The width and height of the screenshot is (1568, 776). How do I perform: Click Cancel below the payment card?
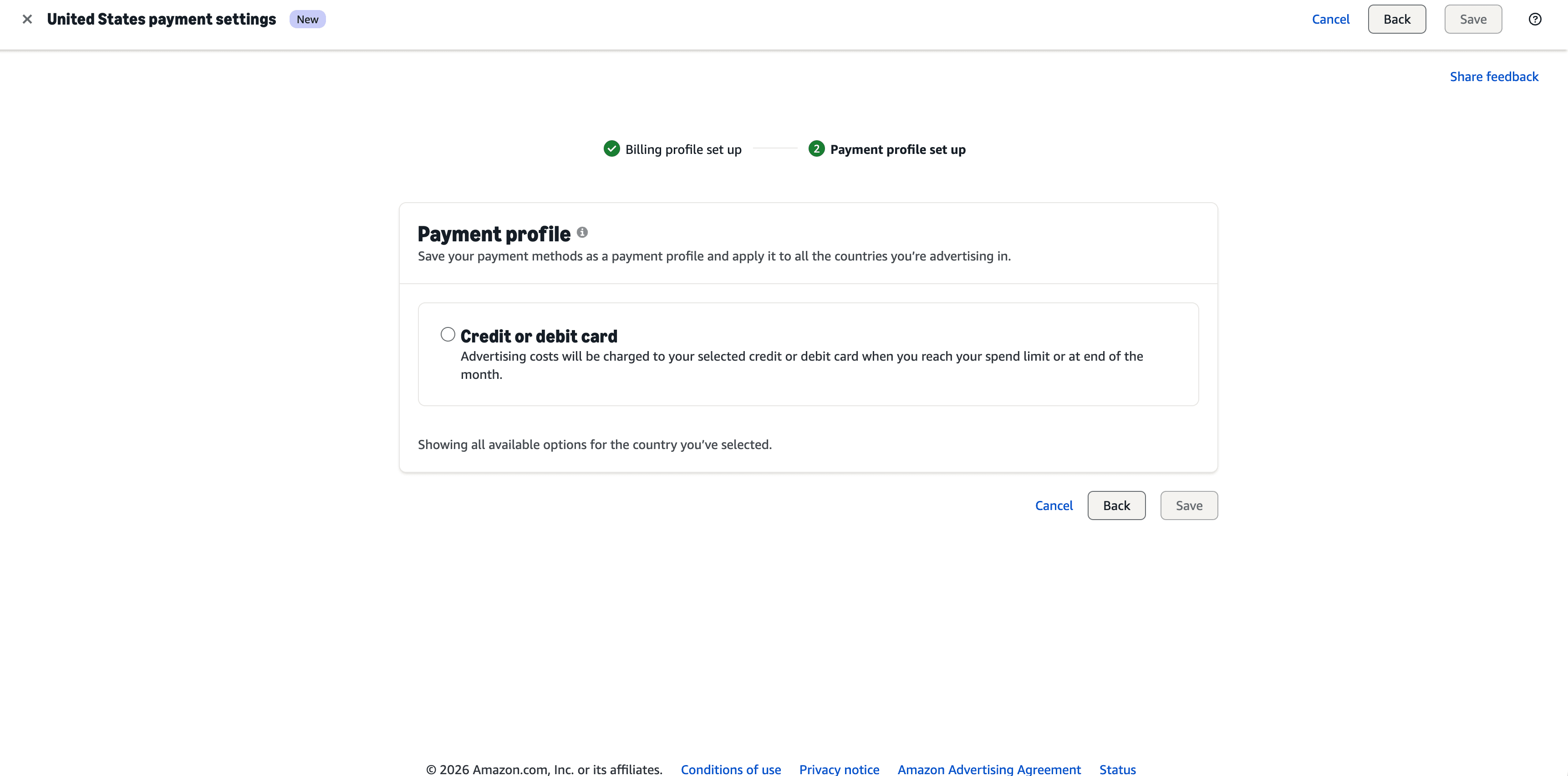[x=1054, y=505]
